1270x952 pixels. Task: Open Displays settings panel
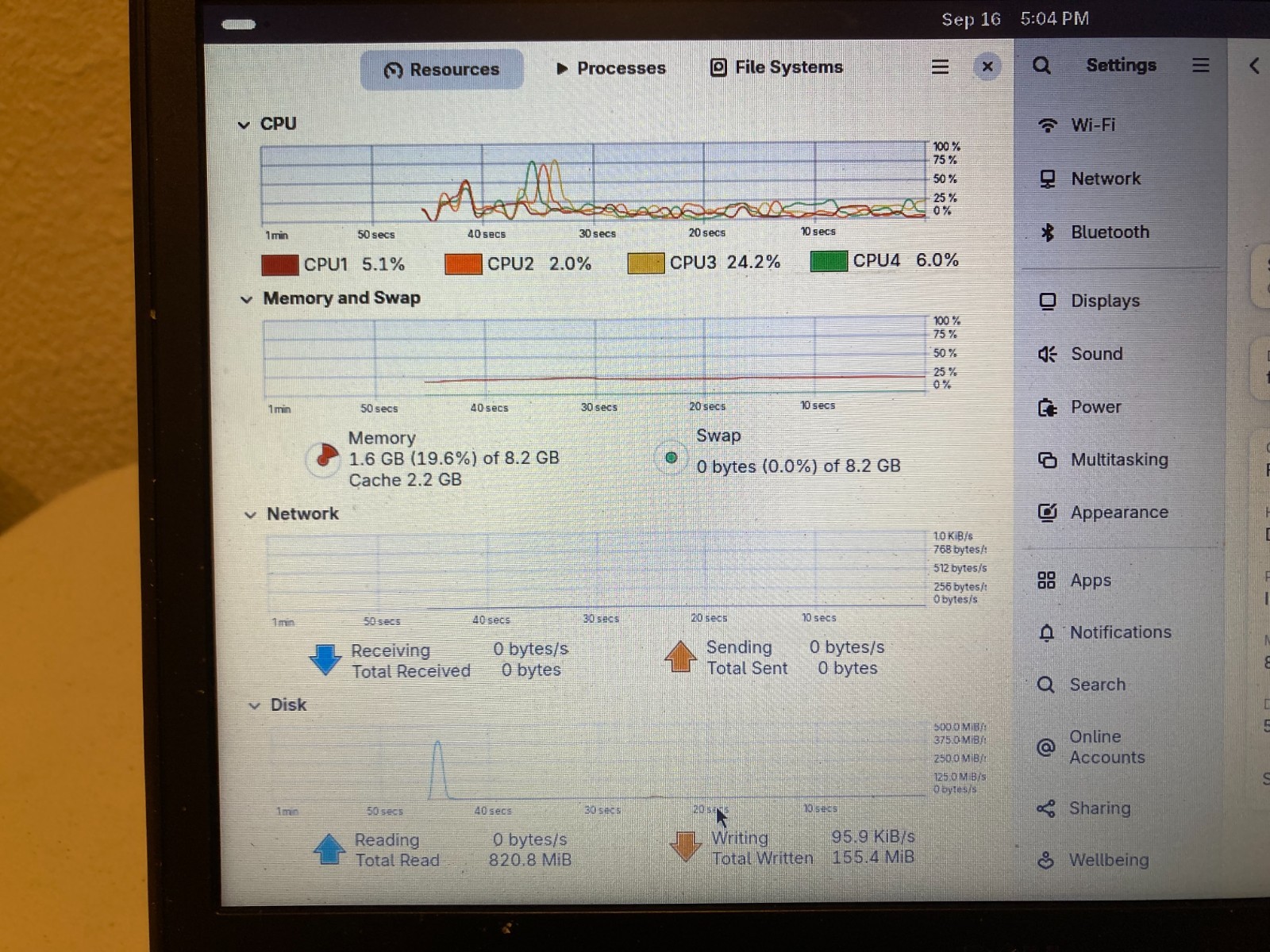point(1120,301)
